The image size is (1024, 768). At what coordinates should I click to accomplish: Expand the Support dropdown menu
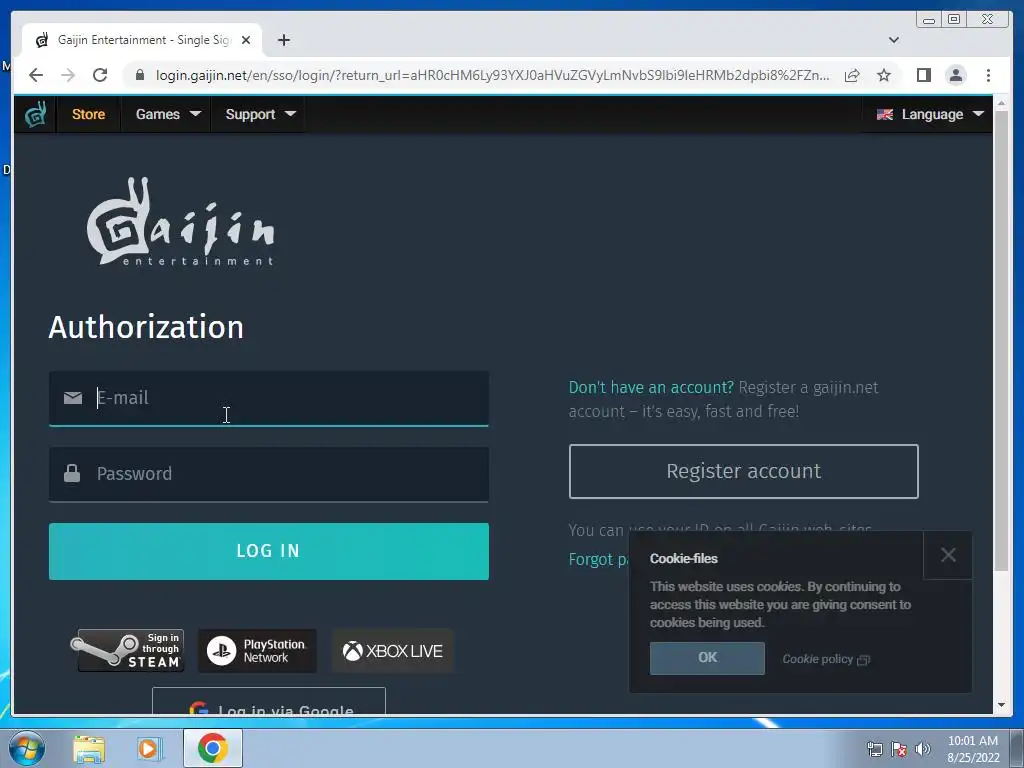[260, 114]
